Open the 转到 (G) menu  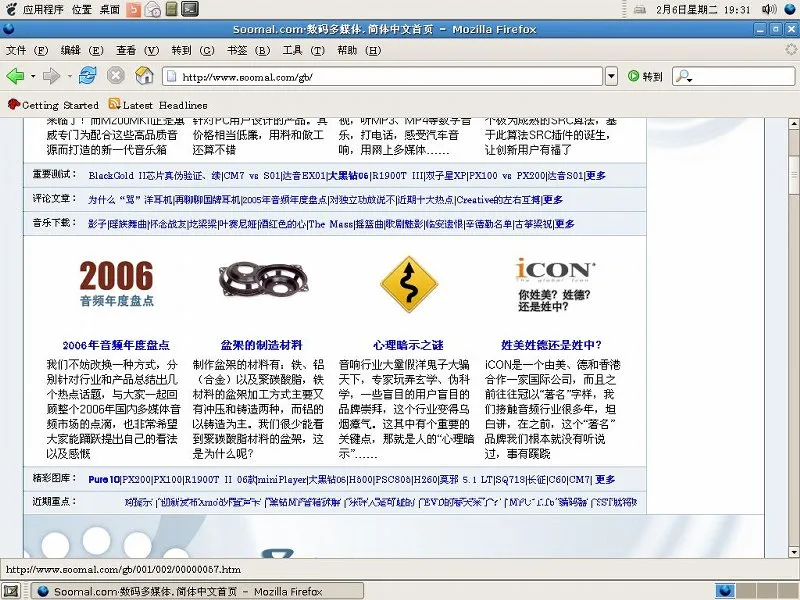click(x=193, y=50)
